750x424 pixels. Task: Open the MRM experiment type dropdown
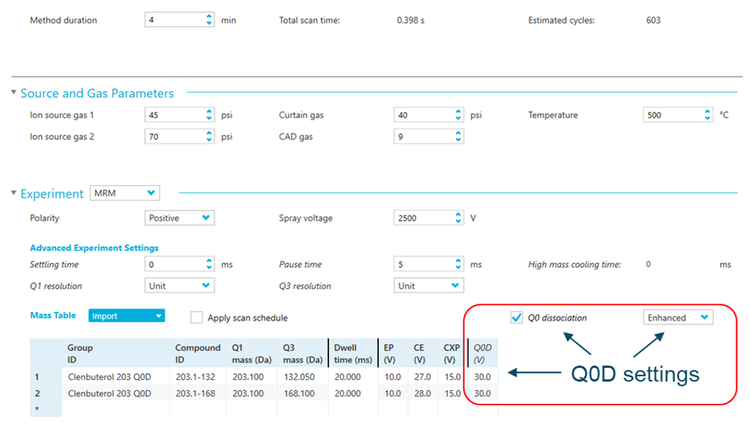pyautogui.click(x=124, y=192)
